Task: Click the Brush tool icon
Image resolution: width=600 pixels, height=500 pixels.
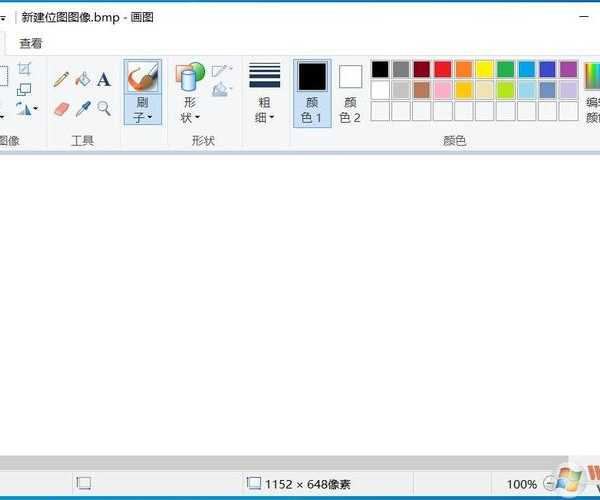Action: (143, 77)
